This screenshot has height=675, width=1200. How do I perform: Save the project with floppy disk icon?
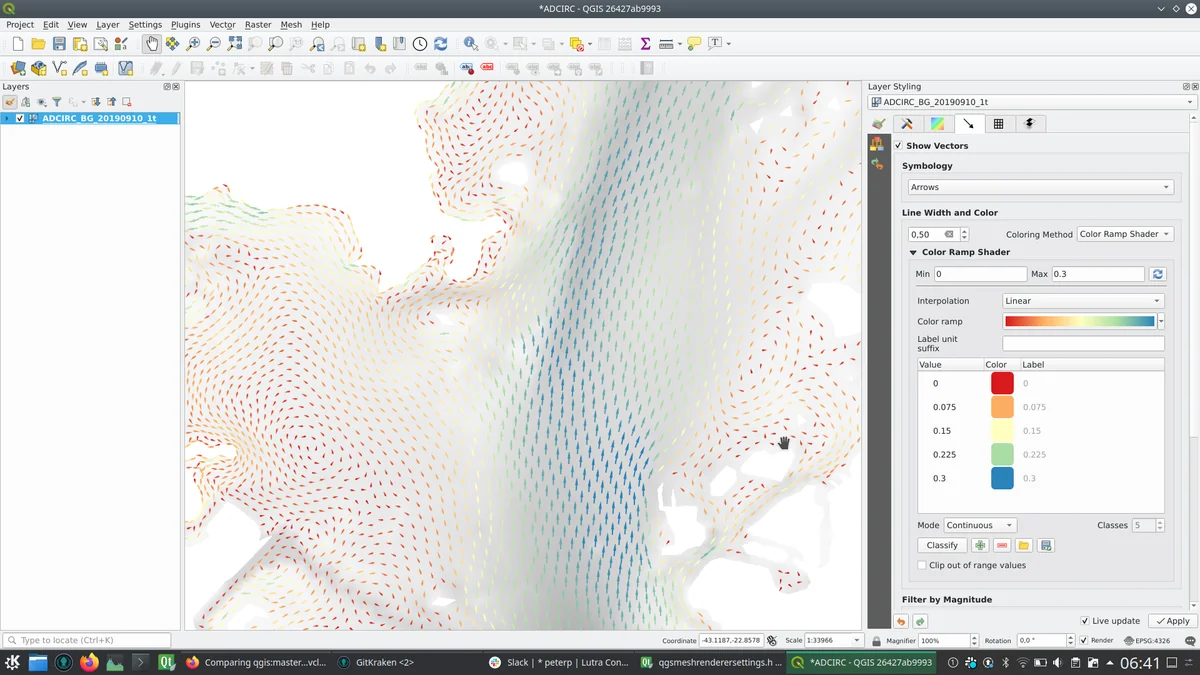click(x=59, y=44)
